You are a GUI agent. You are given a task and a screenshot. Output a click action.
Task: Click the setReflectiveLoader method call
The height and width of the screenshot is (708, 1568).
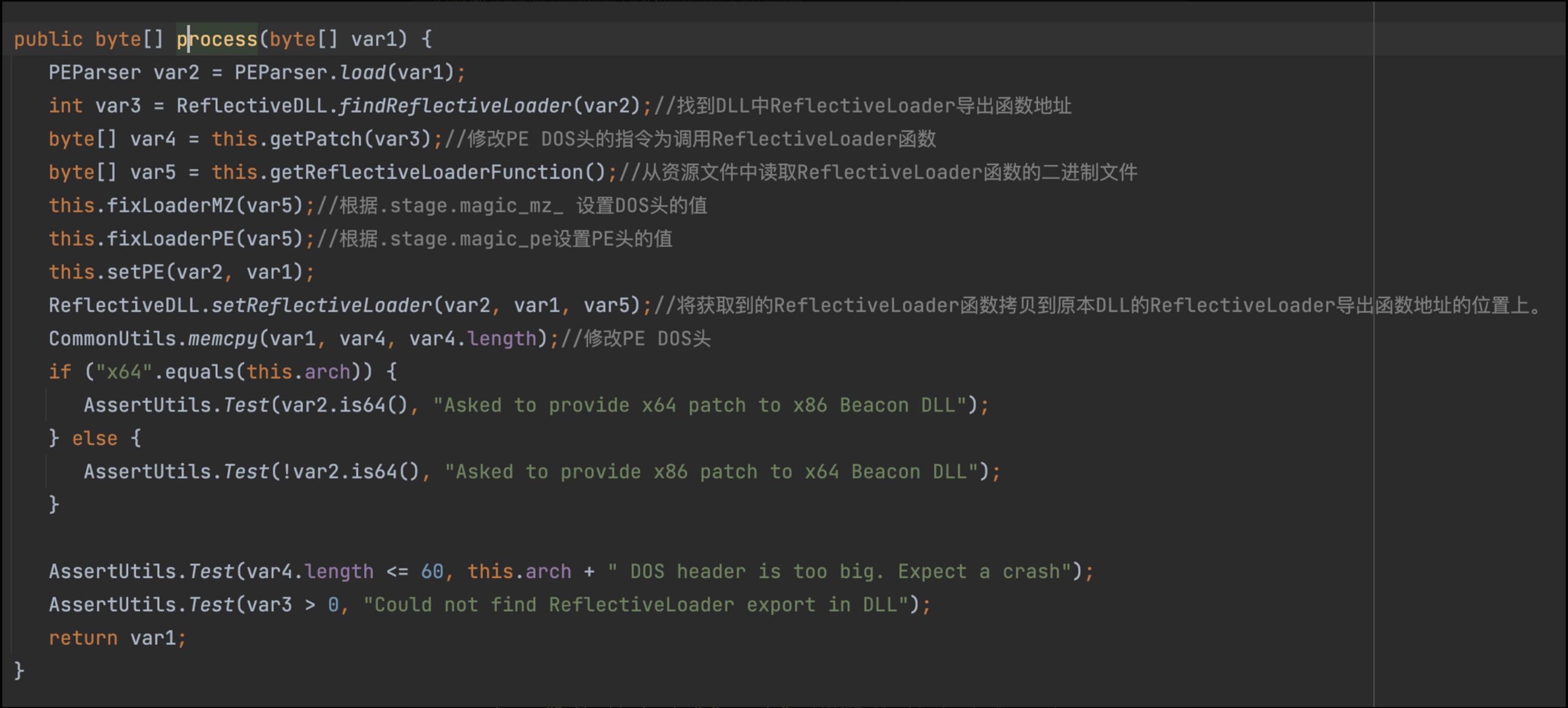pyautogui.click(x=322, y=305)
